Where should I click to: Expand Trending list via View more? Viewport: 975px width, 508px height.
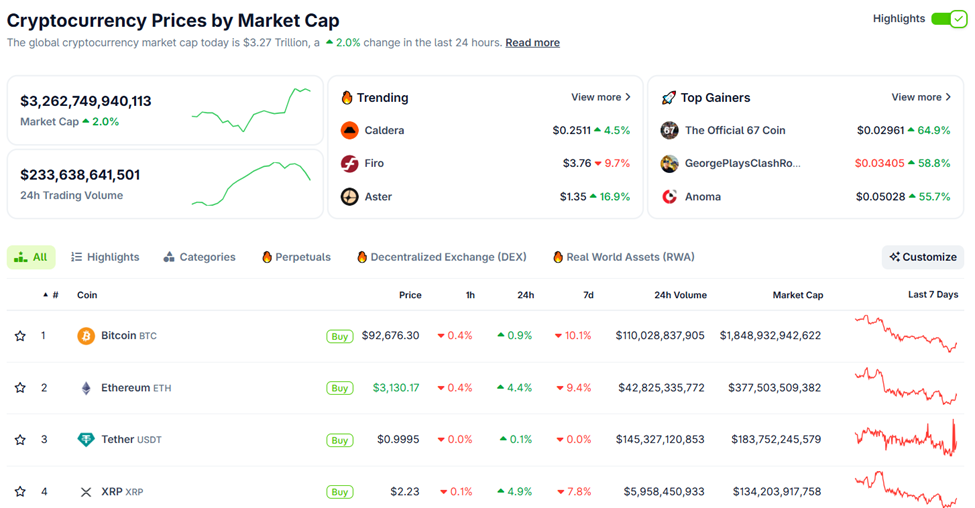(x=601, y=97)
